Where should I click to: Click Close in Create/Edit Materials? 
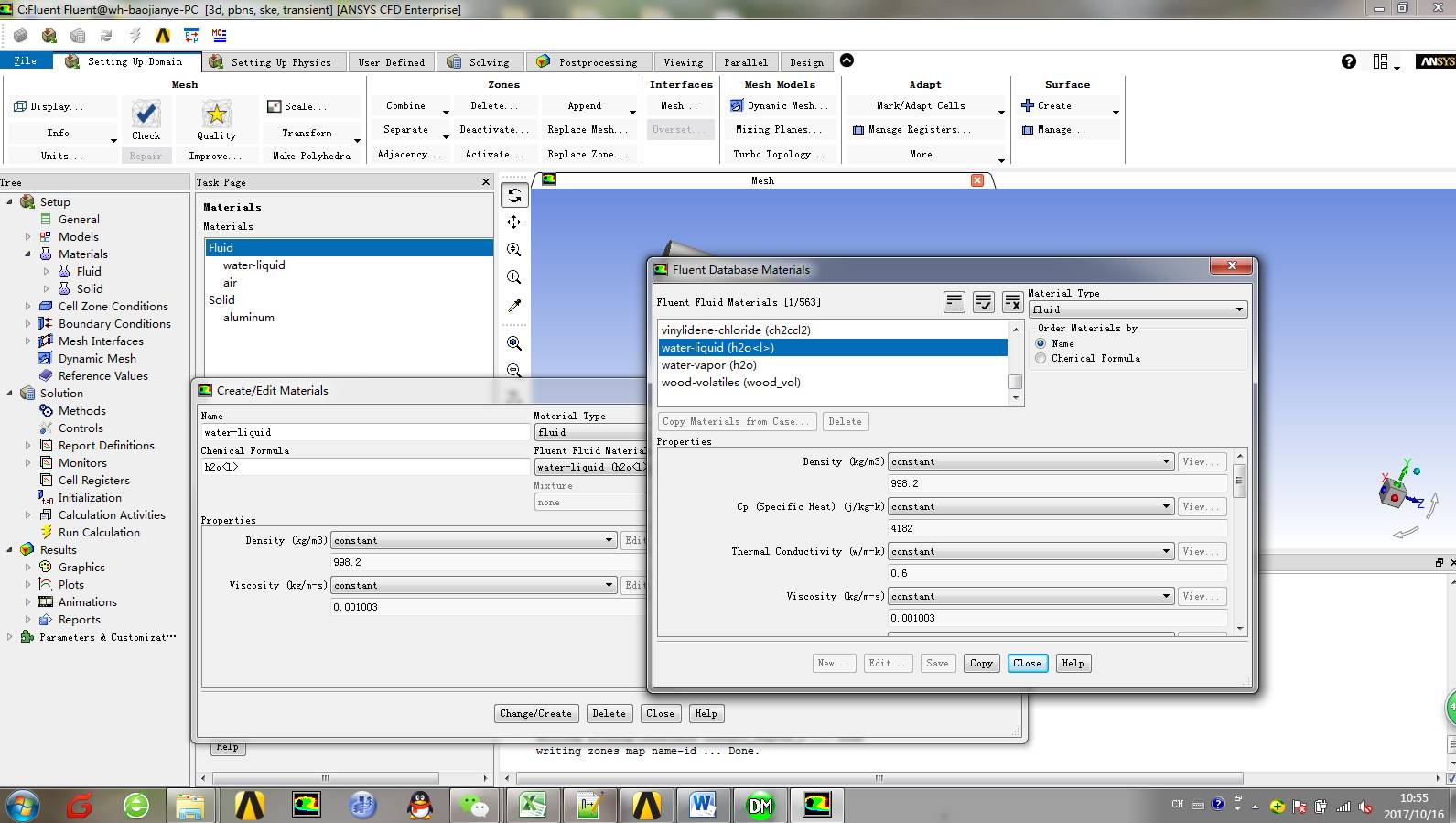click(660, 713)
